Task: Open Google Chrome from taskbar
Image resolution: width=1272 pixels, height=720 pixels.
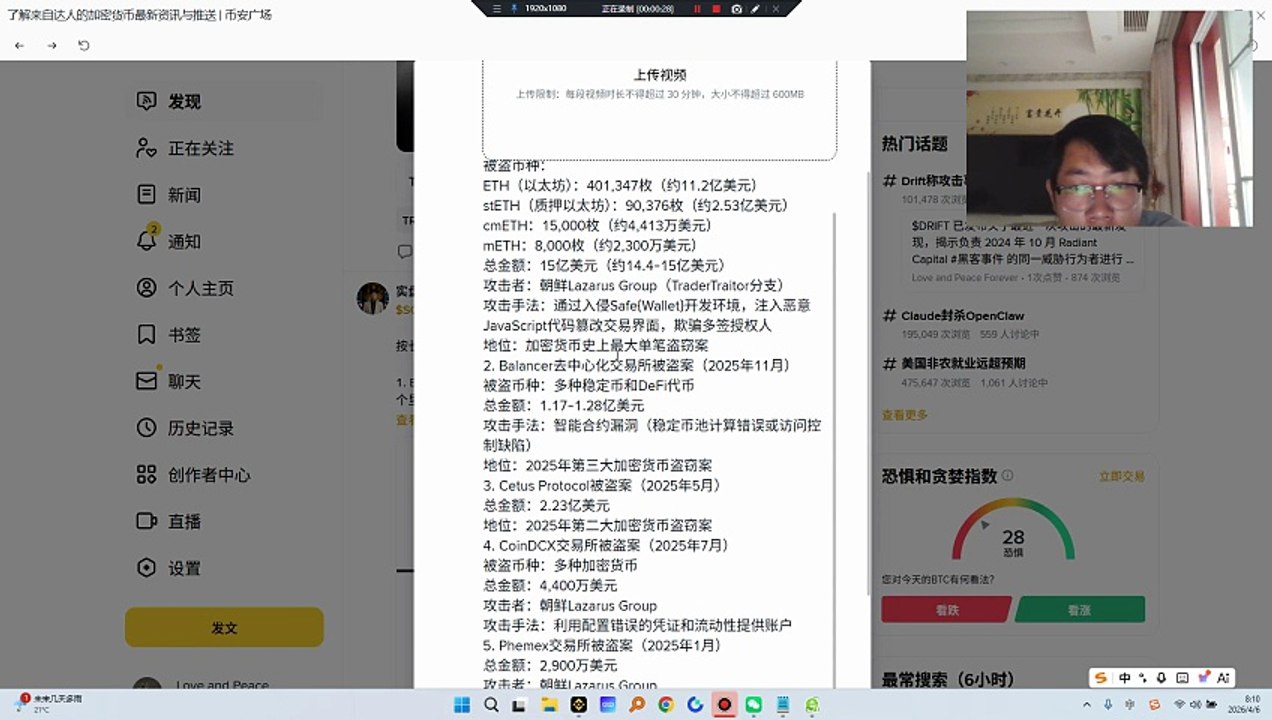Action: (x=666, y=705)
